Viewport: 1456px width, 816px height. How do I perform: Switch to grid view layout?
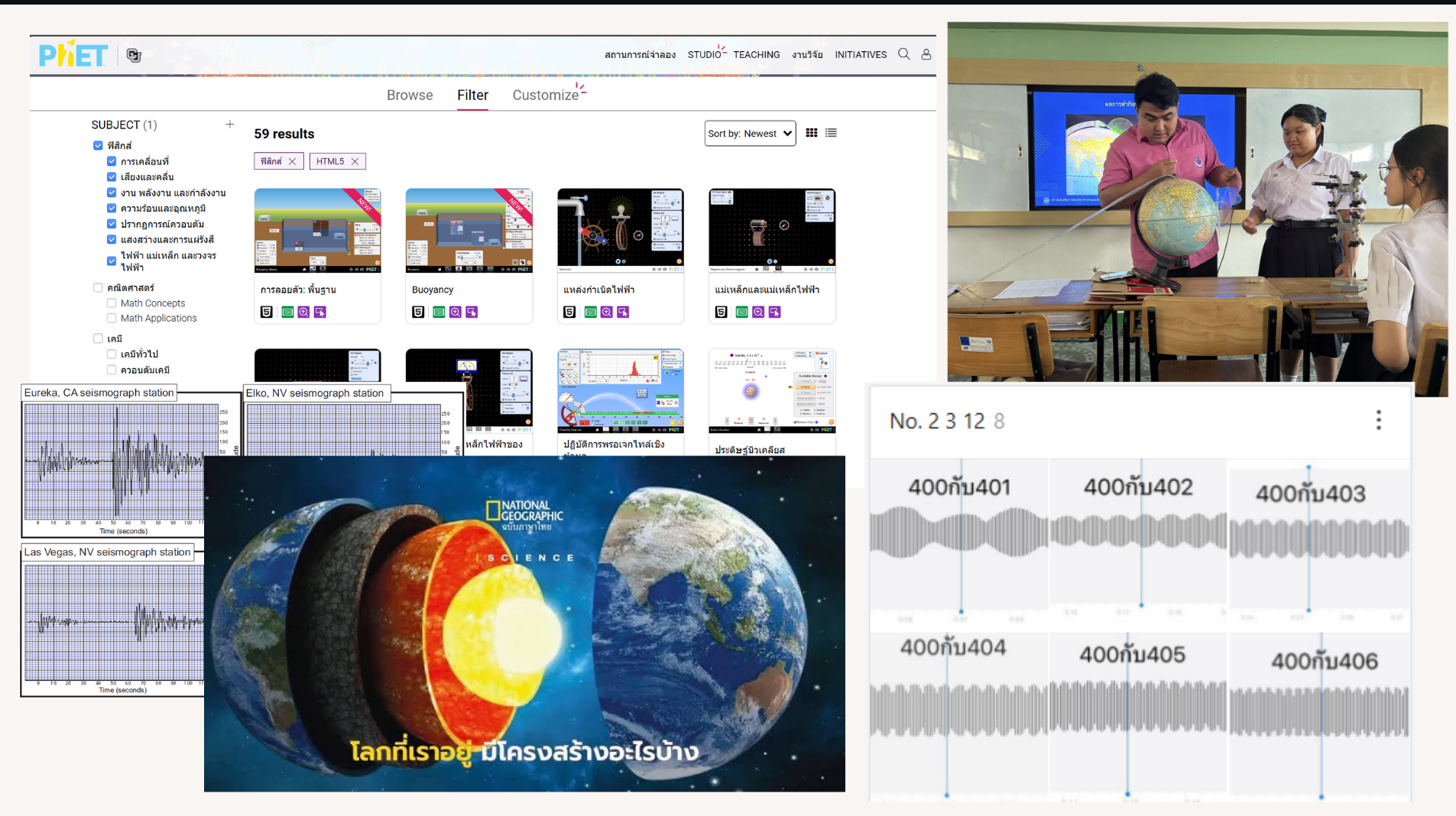[812, 133]
